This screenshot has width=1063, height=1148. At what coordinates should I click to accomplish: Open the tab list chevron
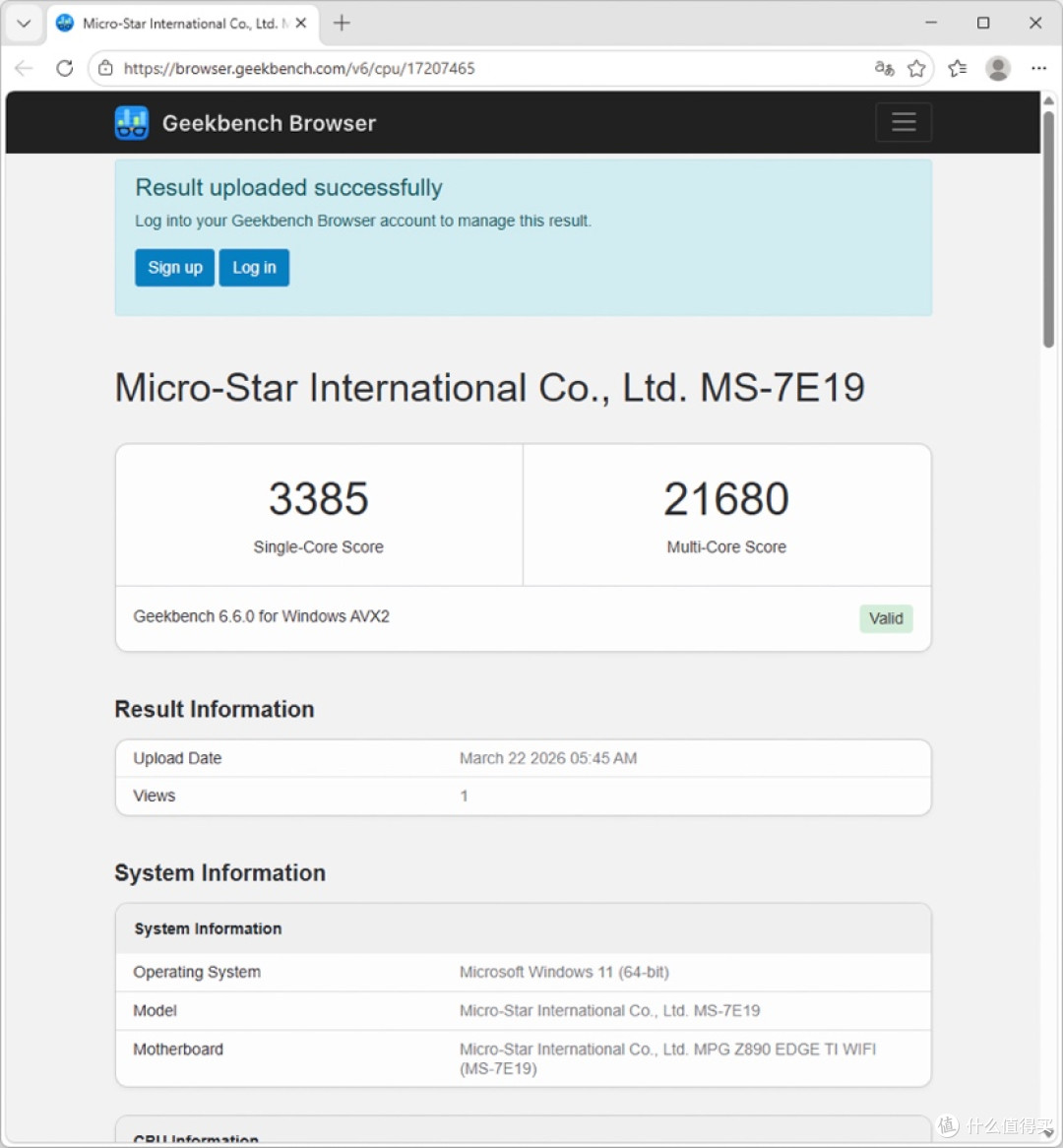pos(24,24)
